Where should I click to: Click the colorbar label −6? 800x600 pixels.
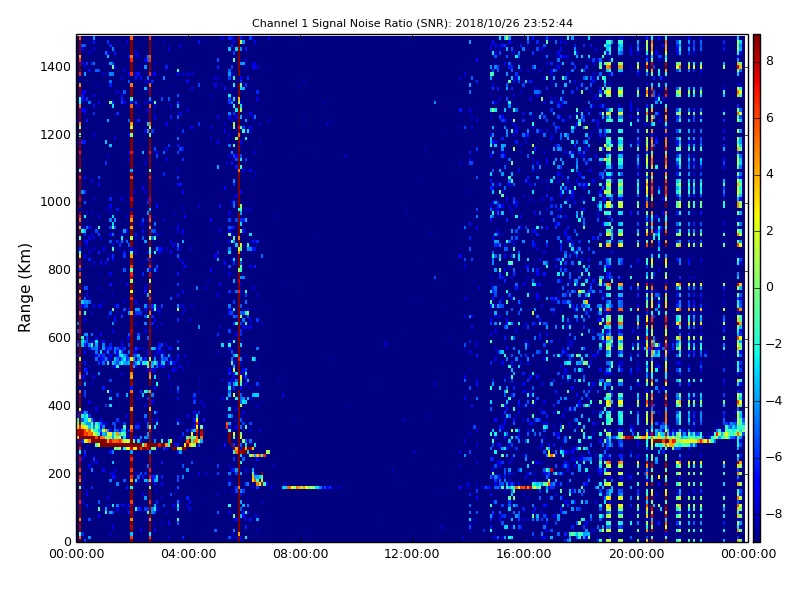point(774,457)
